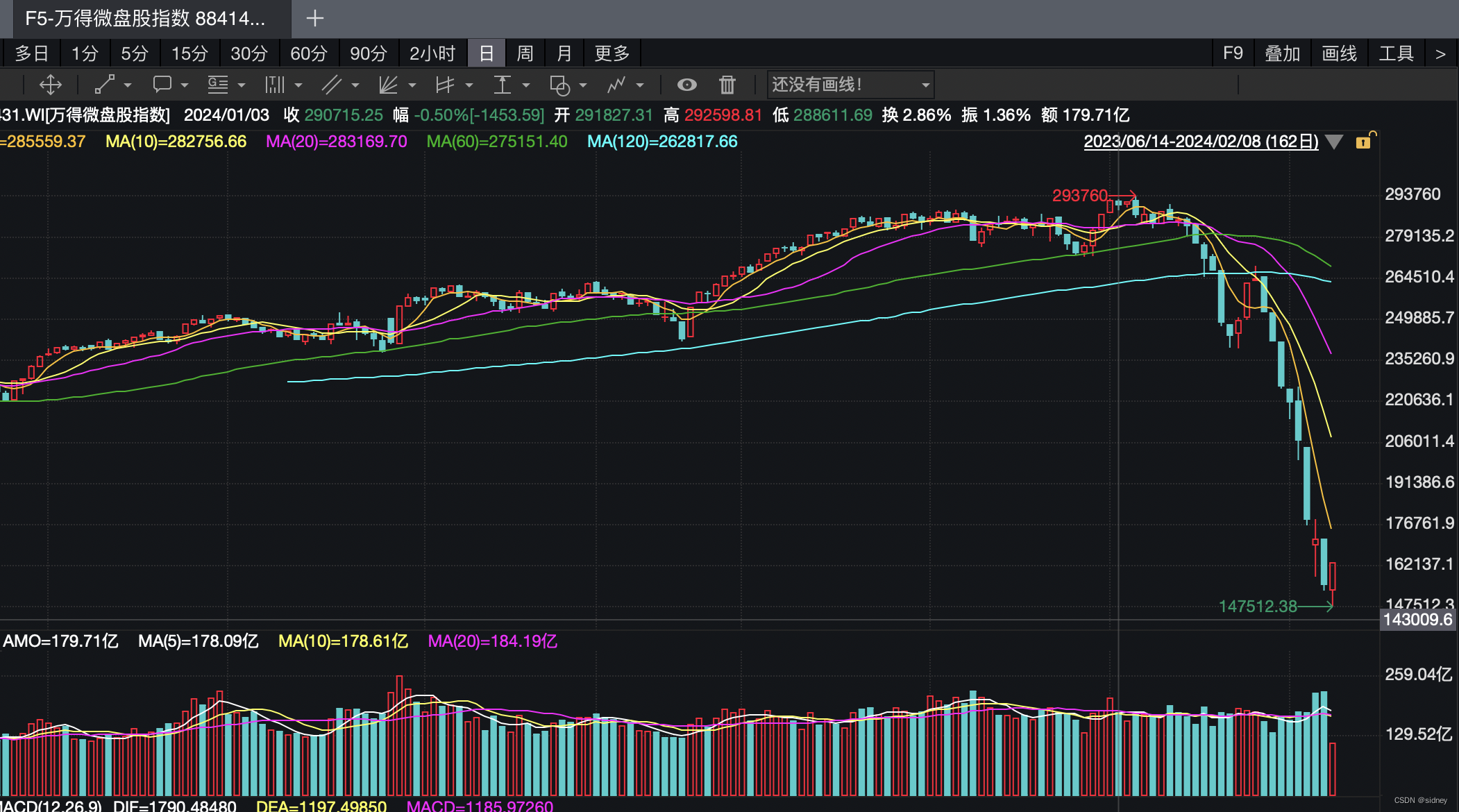This screenshot has width=1459, height=812.
Task: Switch to 90分 period
Action: (x=369, y=53)
